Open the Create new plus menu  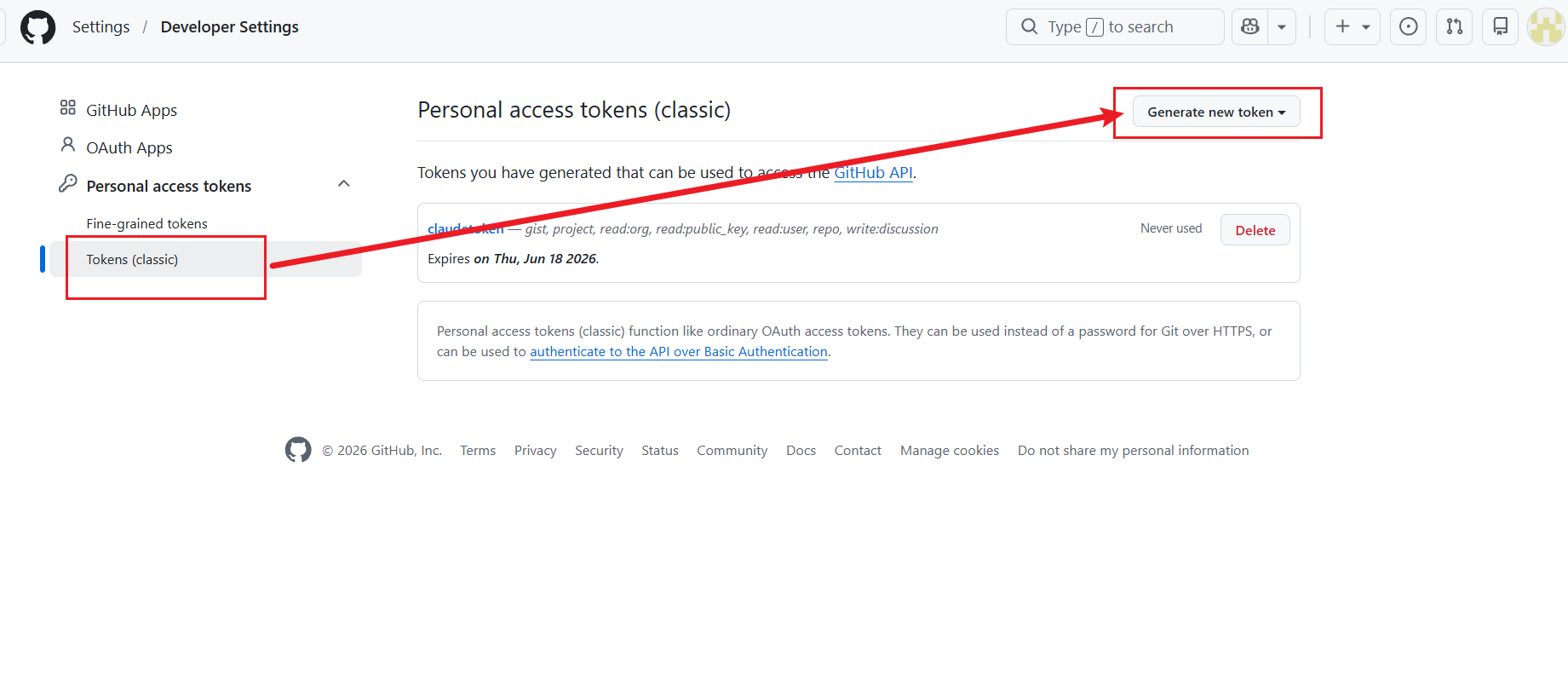click(x=1353, y=26)
